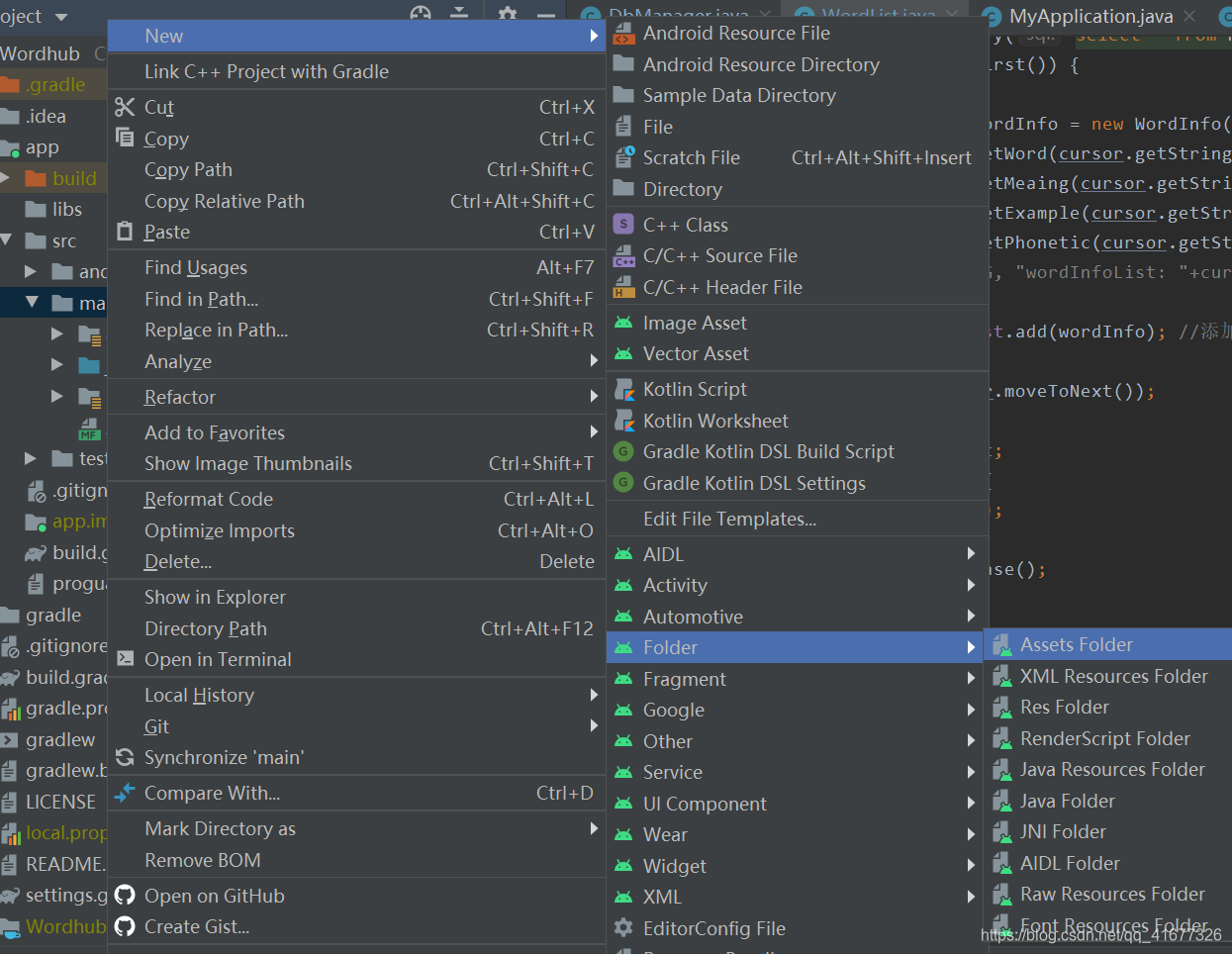Click the Compare With arrows icon
This screenshot has width=1232, height=954.
pyautogui.click(x=125, y=793)
